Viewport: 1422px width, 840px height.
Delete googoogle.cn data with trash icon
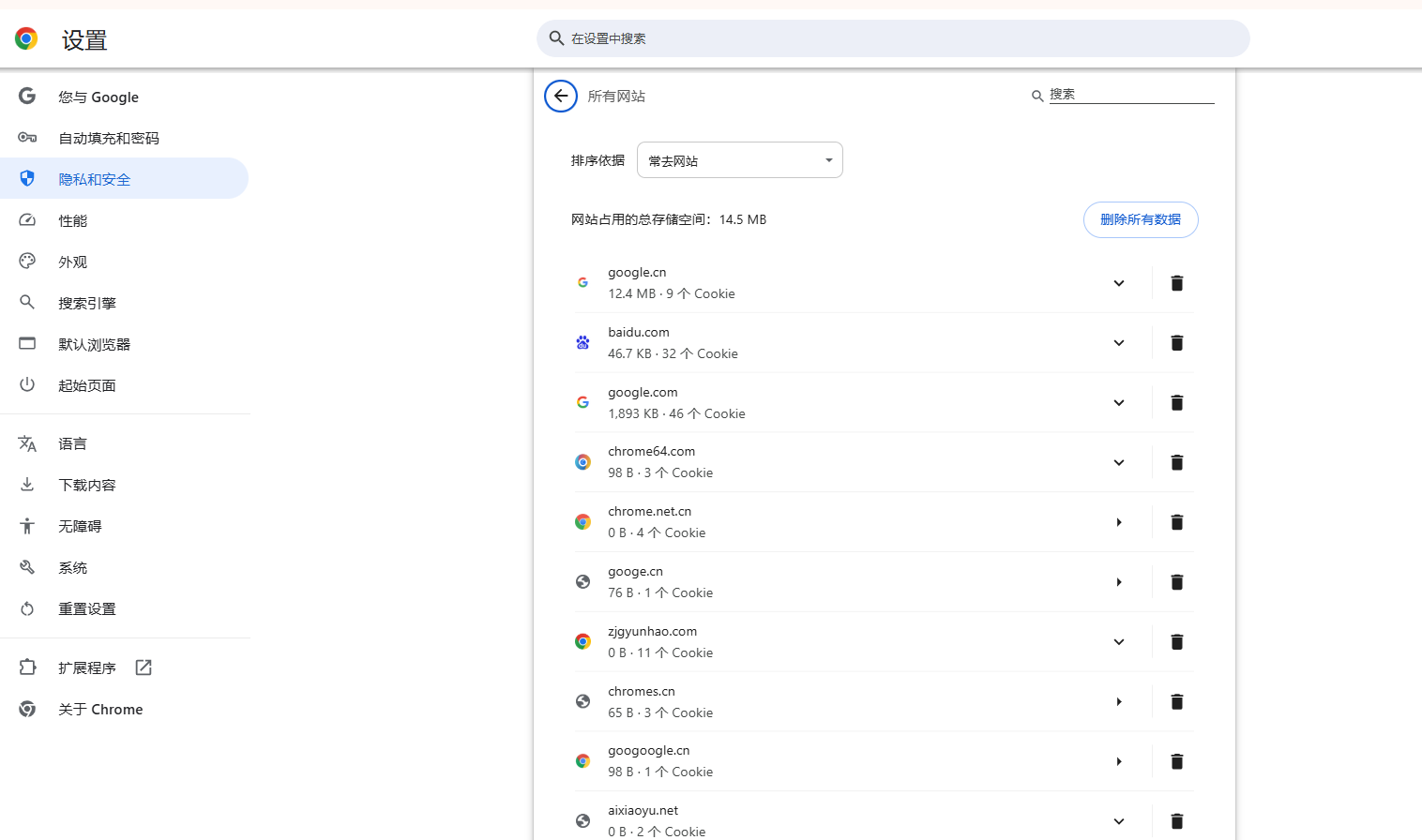coord(1177,761)
